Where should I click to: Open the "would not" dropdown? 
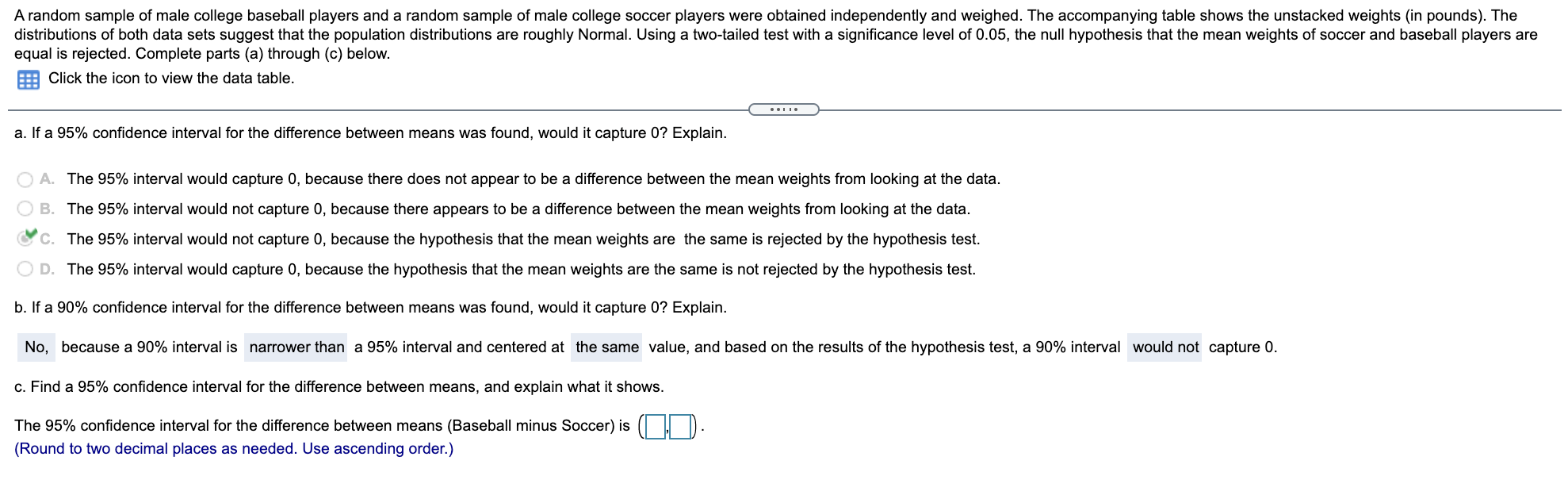coord(1165,347)
